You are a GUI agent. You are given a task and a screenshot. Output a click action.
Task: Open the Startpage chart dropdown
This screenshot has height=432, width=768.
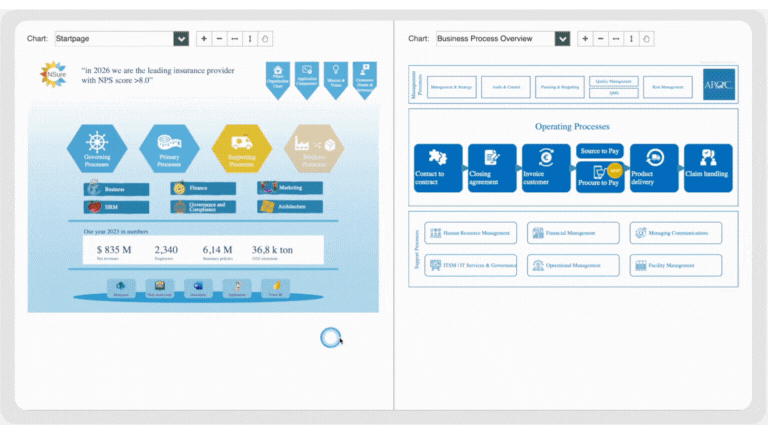point(181,39)
